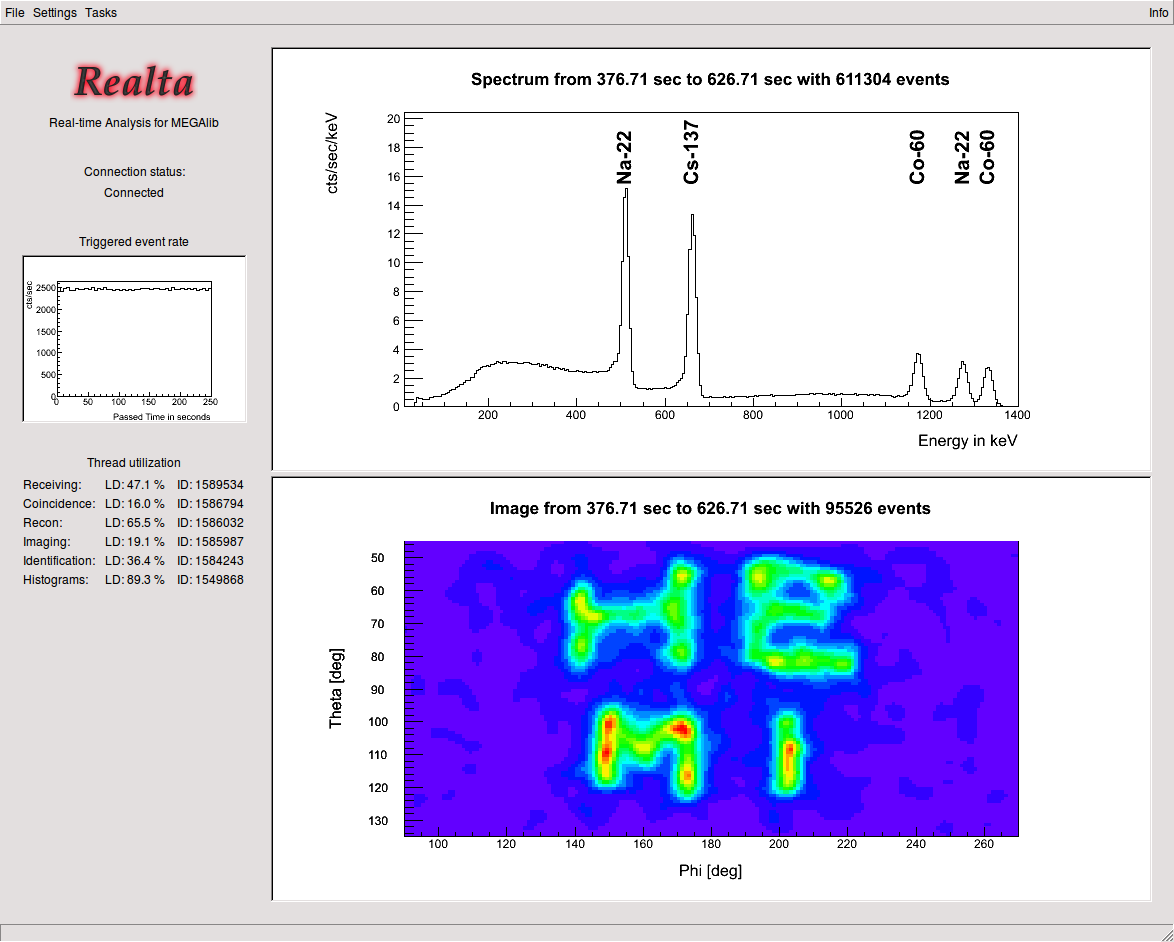The height and width of the screenshot is (942, 1174).
Task: Click the Cs-137 peak label
Action: pyautogui.click(x=691, y=154)
